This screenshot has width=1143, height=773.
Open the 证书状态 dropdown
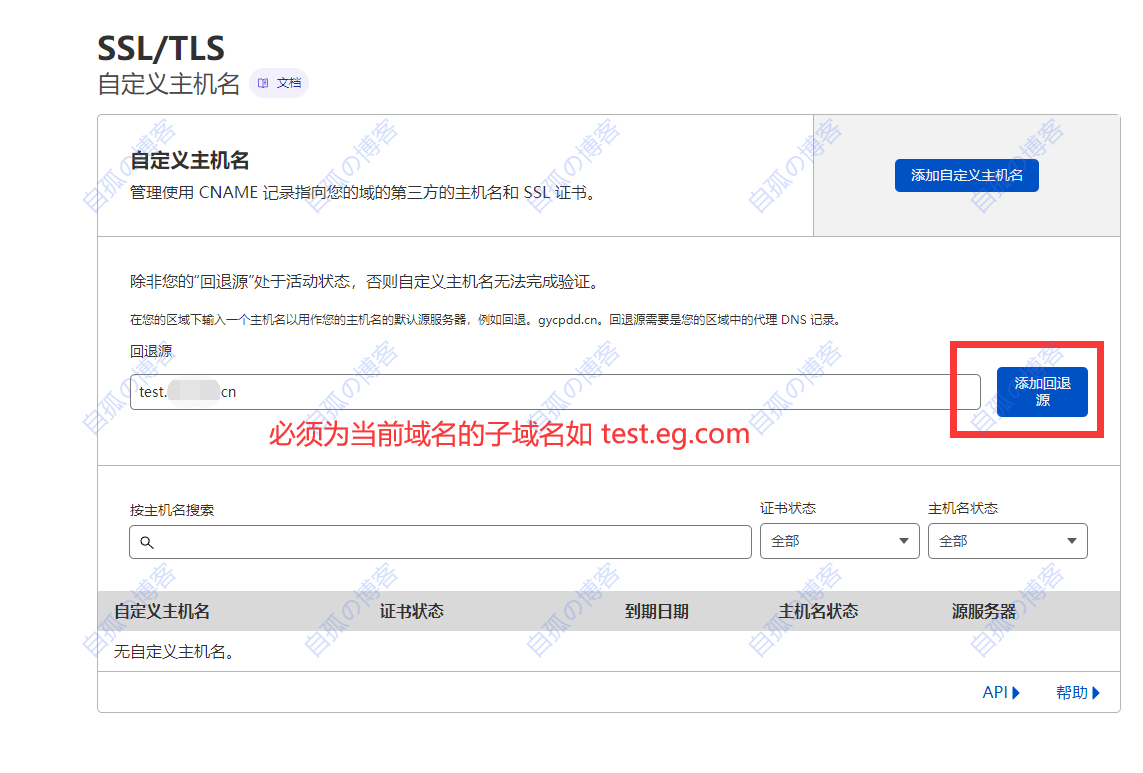(x=840, y=541)
